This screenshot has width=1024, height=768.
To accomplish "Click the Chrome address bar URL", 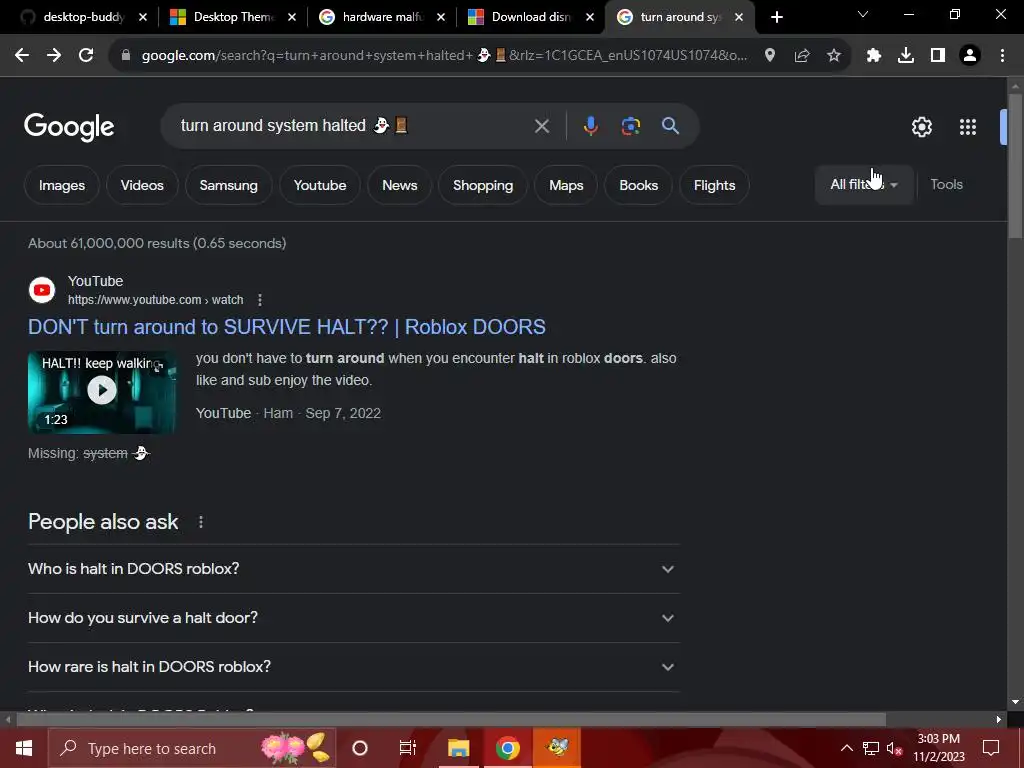I will 444,56.
